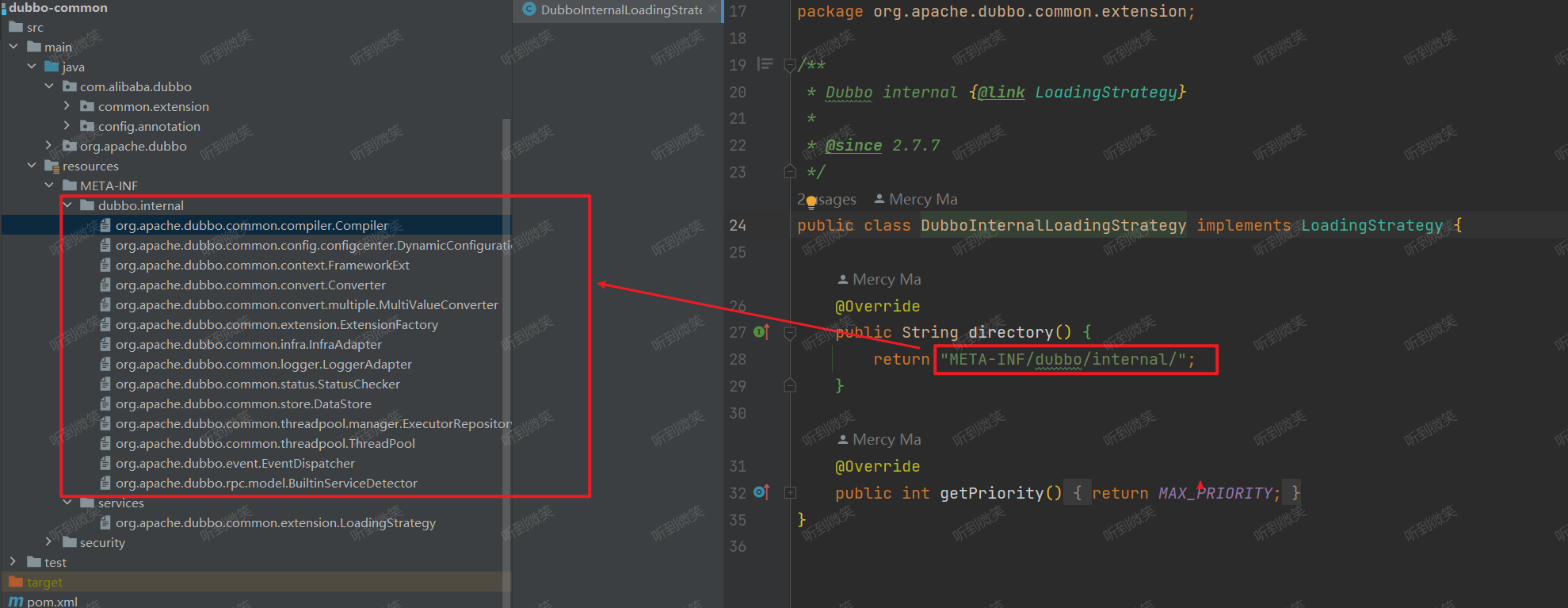Collapse the java source folder
This screenshot has height=608, width=1568.
[32, 67]
